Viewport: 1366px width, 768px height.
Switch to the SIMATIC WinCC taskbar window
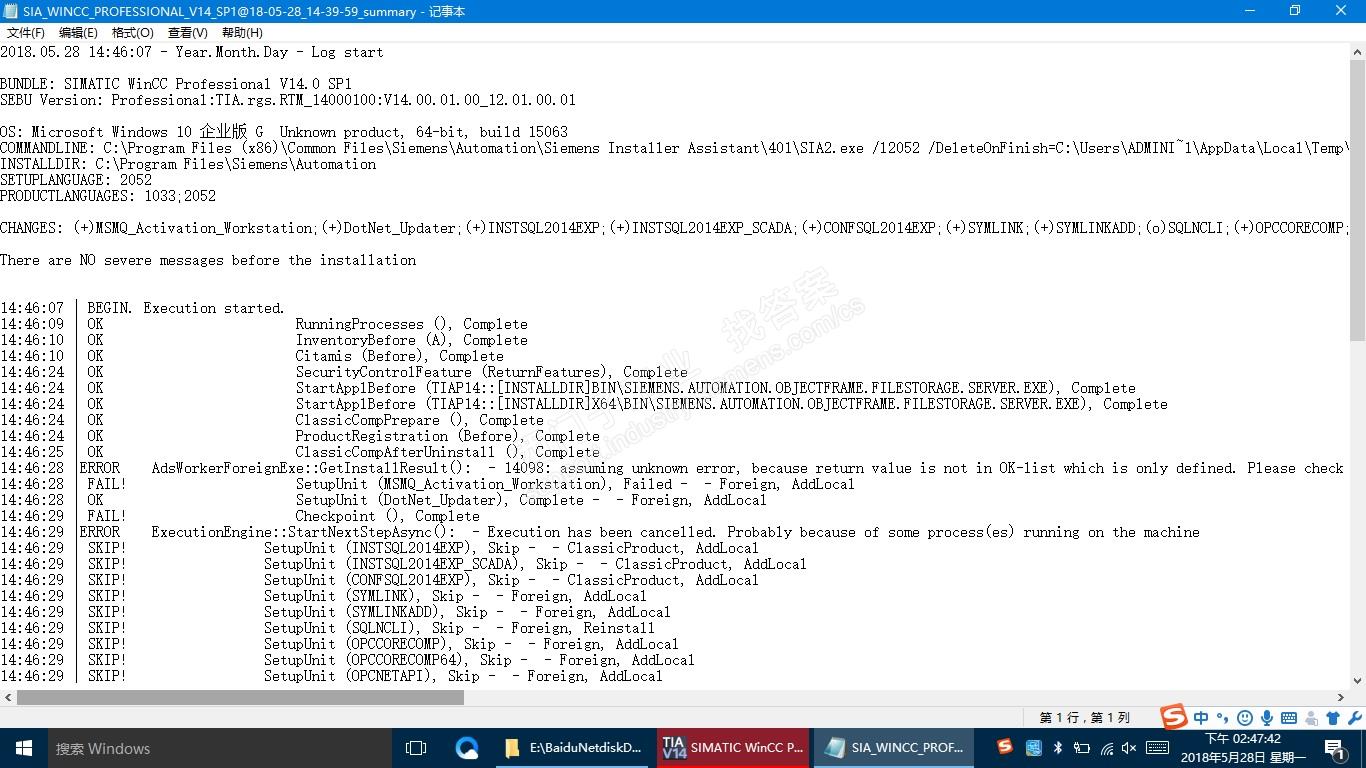[x=735, y=748]
